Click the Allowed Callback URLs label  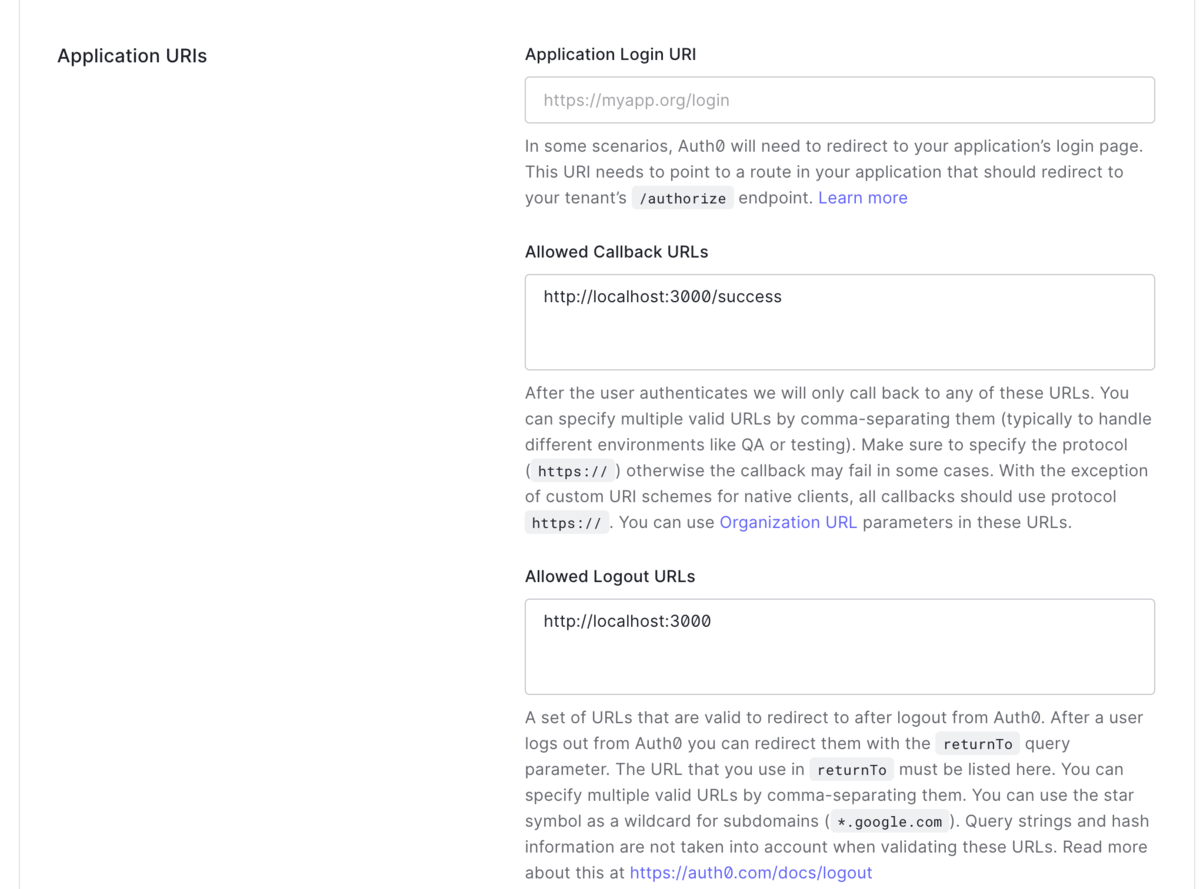pyautogui.click(x=616, y=252)
